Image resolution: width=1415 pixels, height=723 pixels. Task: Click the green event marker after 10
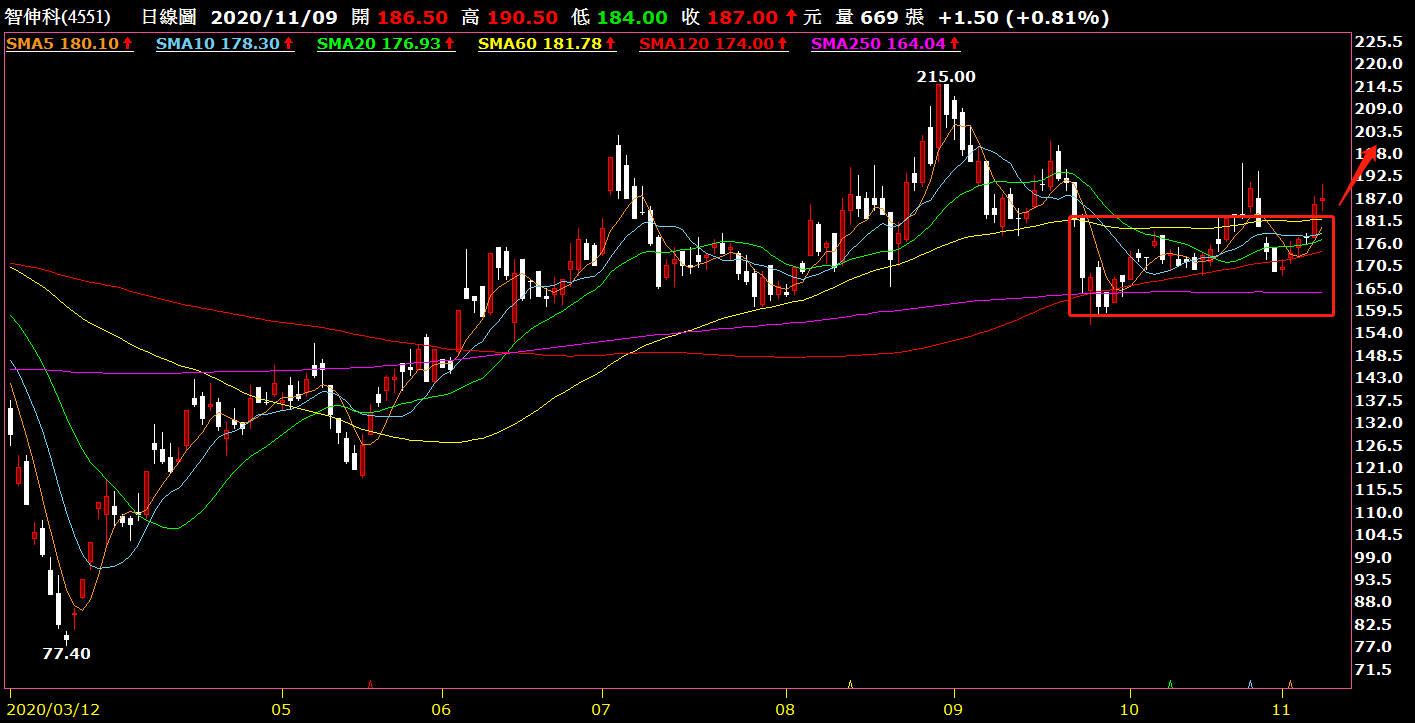tap(1170, 684)
